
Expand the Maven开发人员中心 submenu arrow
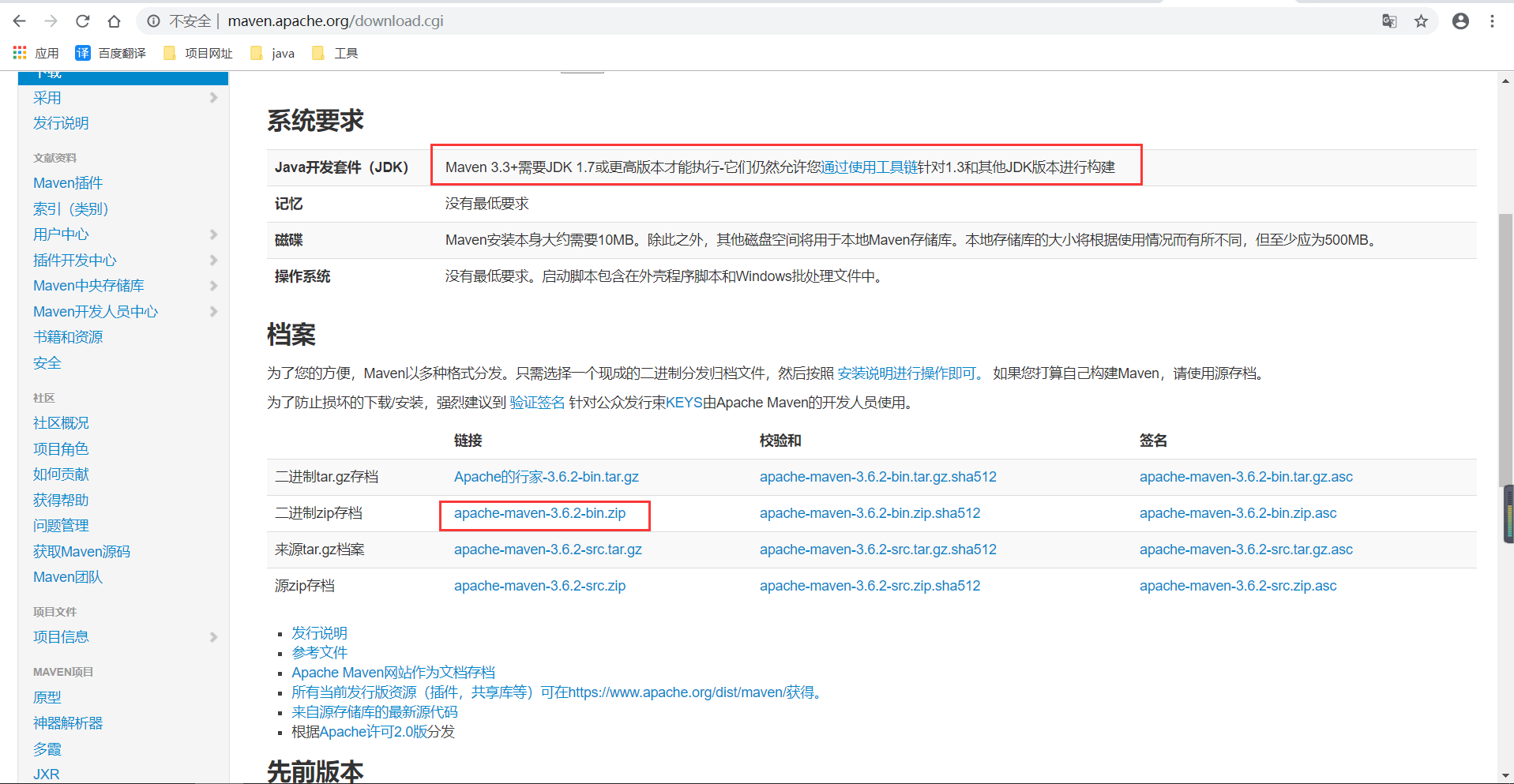coord(213,312)
